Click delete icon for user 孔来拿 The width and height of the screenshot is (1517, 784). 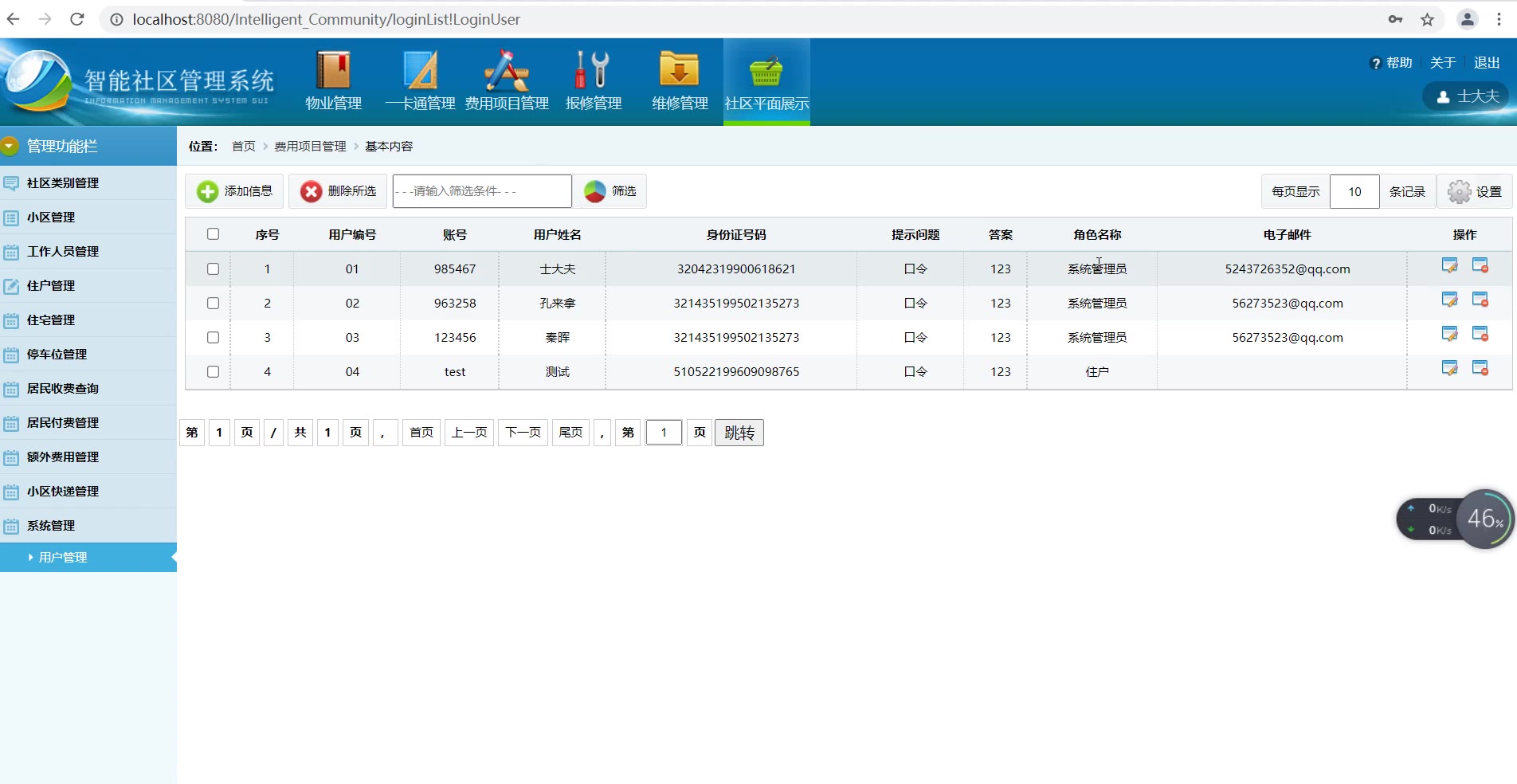(1480, 300)
